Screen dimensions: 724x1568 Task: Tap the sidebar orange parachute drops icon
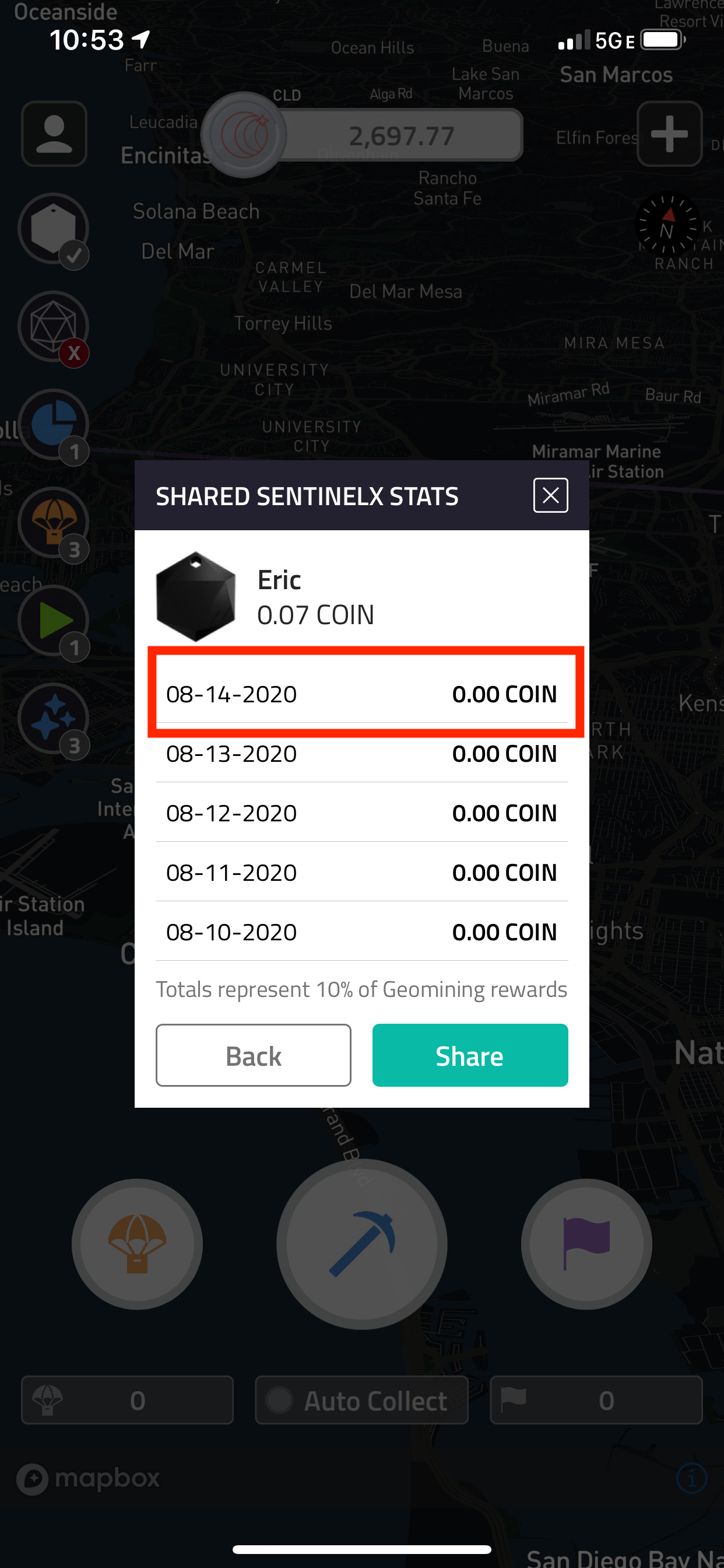(x=54, y=523)
